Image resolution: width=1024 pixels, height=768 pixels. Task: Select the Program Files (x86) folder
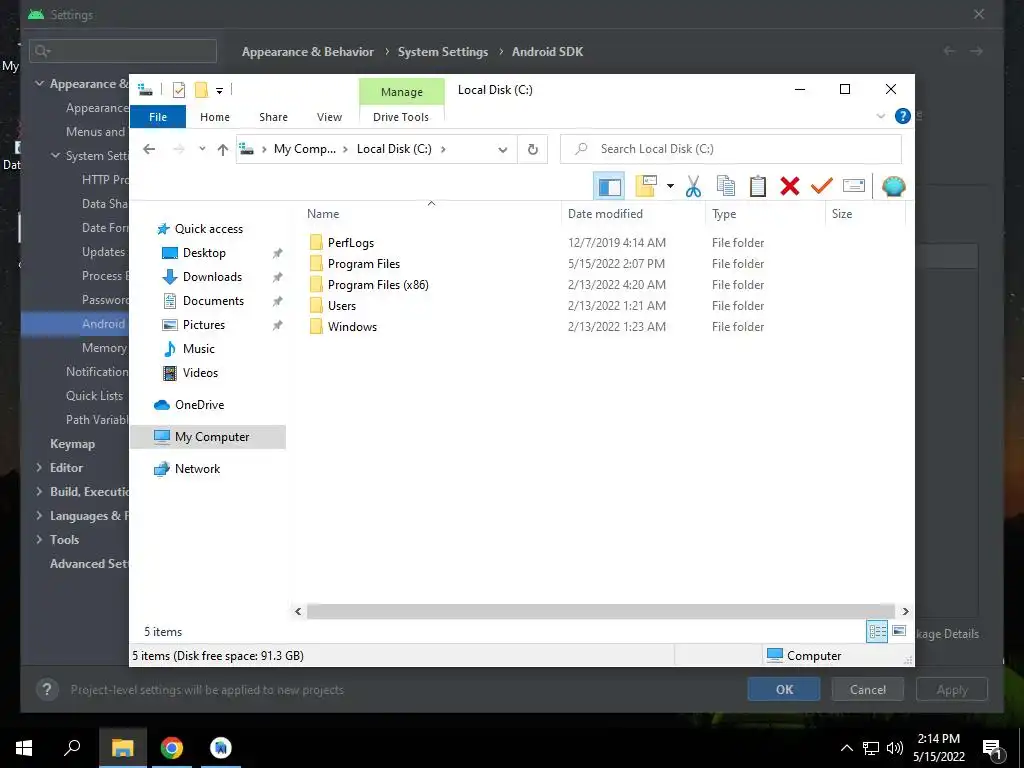point(378,285)
